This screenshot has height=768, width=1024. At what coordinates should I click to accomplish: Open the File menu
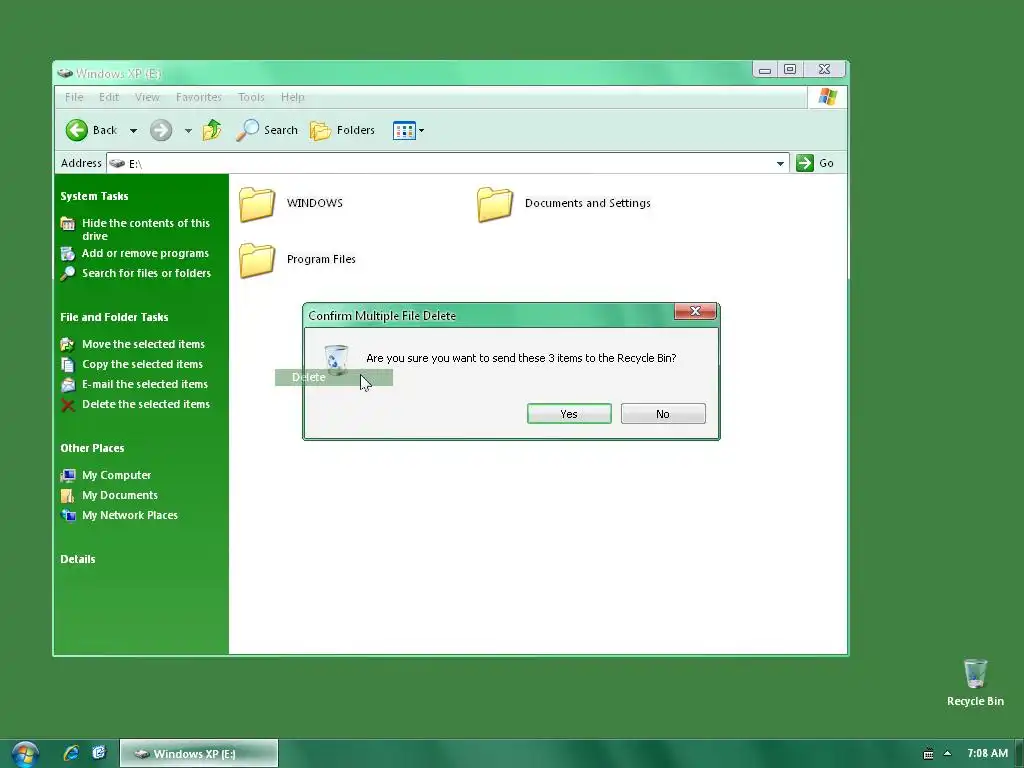74,97
